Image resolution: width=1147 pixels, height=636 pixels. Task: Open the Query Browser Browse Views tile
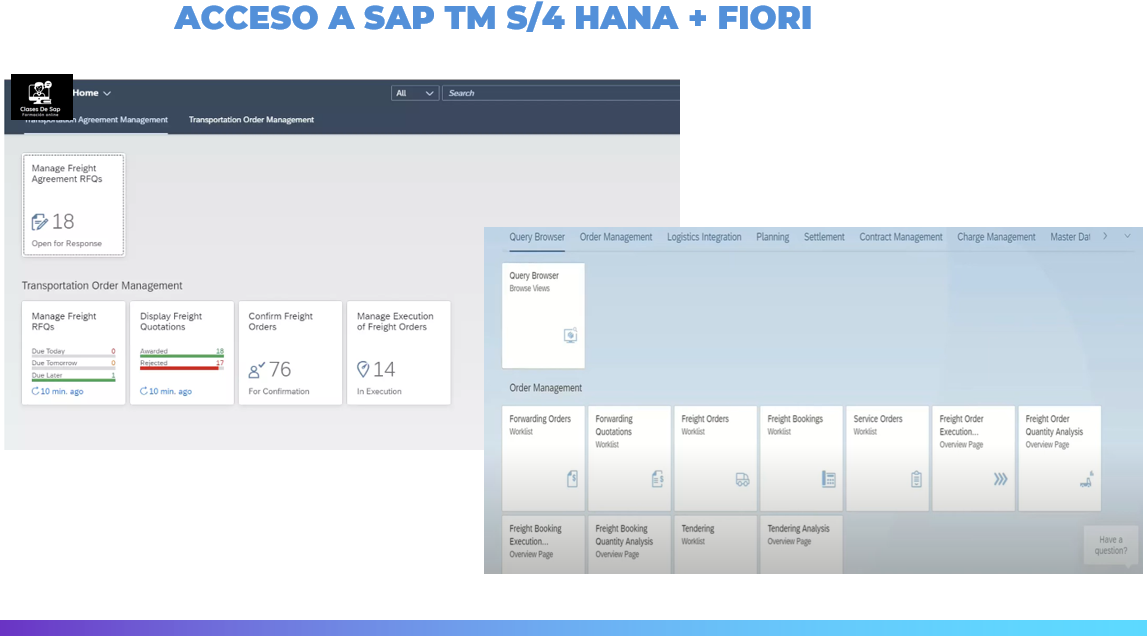point(544,315)
